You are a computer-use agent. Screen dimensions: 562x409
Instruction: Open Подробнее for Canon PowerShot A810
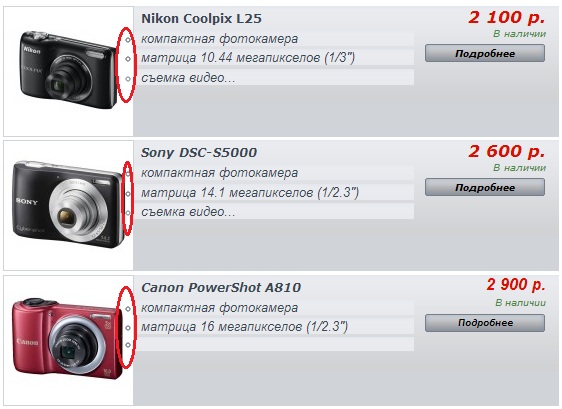click(485, 323)
